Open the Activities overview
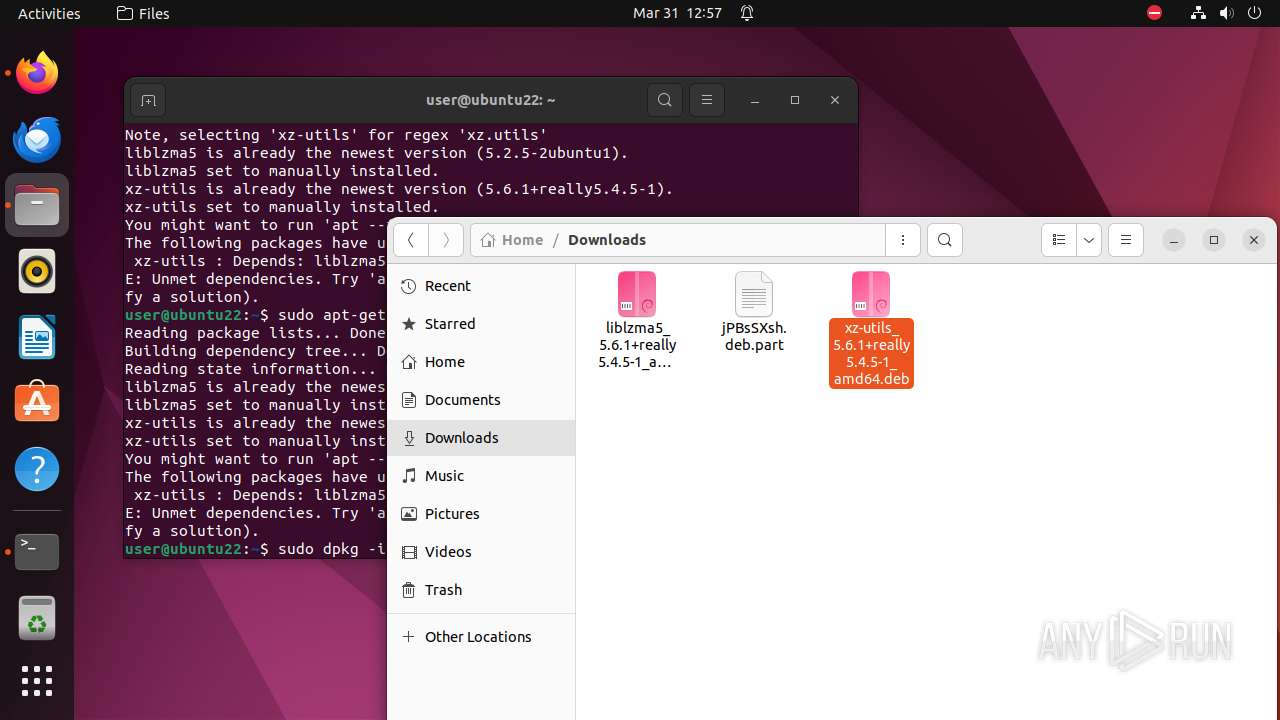 click(x=49, y=13)
